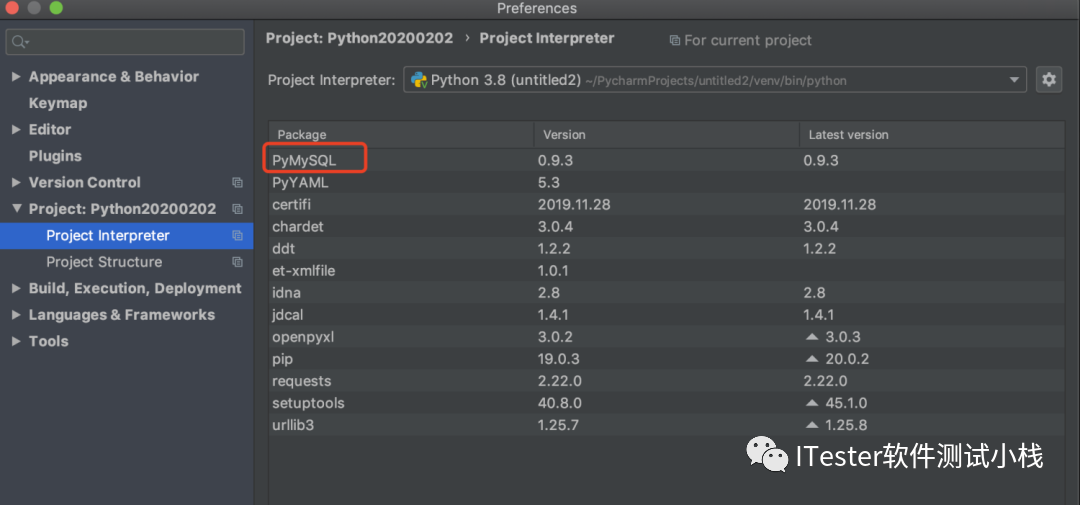Click the preferences search field

point(135,42)
